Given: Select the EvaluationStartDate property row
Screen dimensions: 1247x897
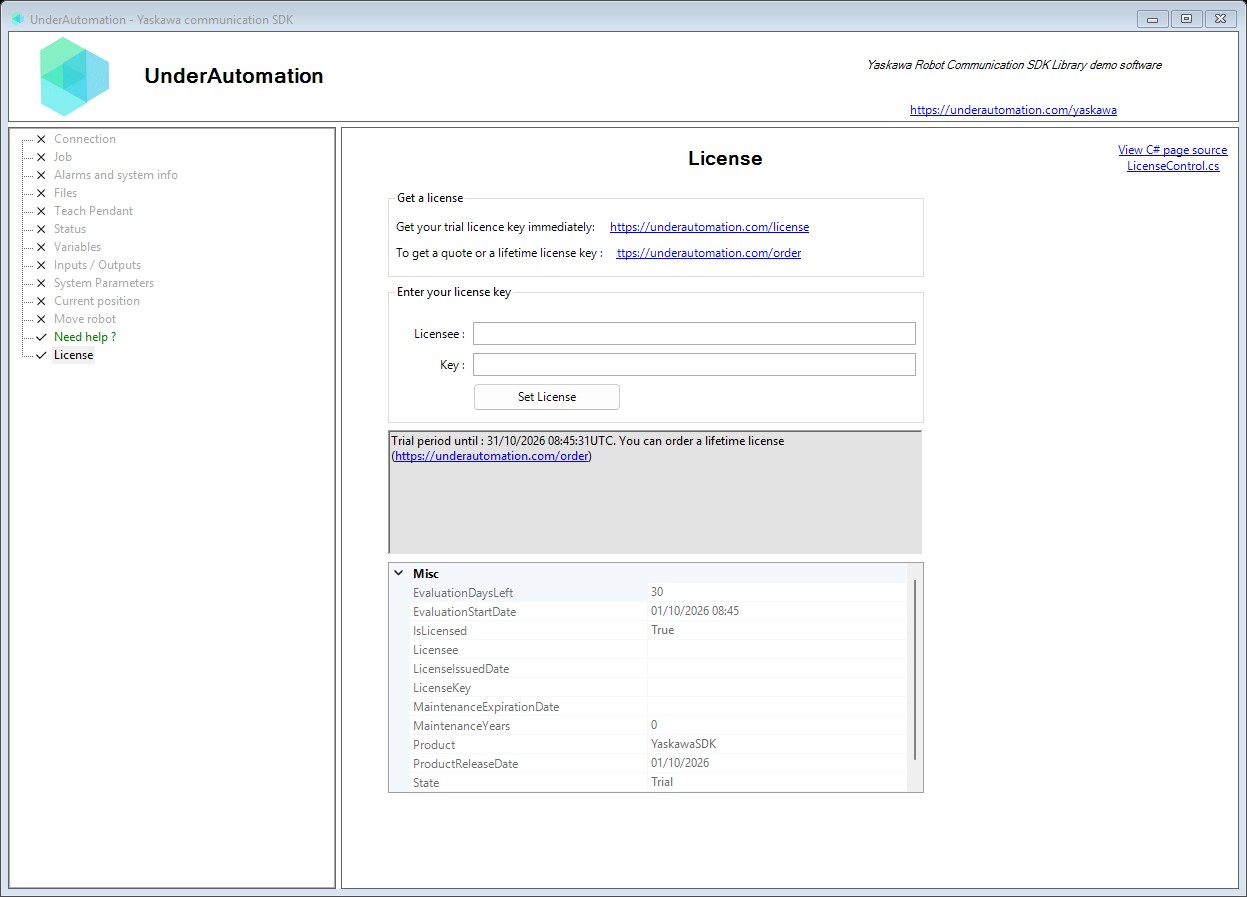Looking at the screenshot, I should point(648,612).
